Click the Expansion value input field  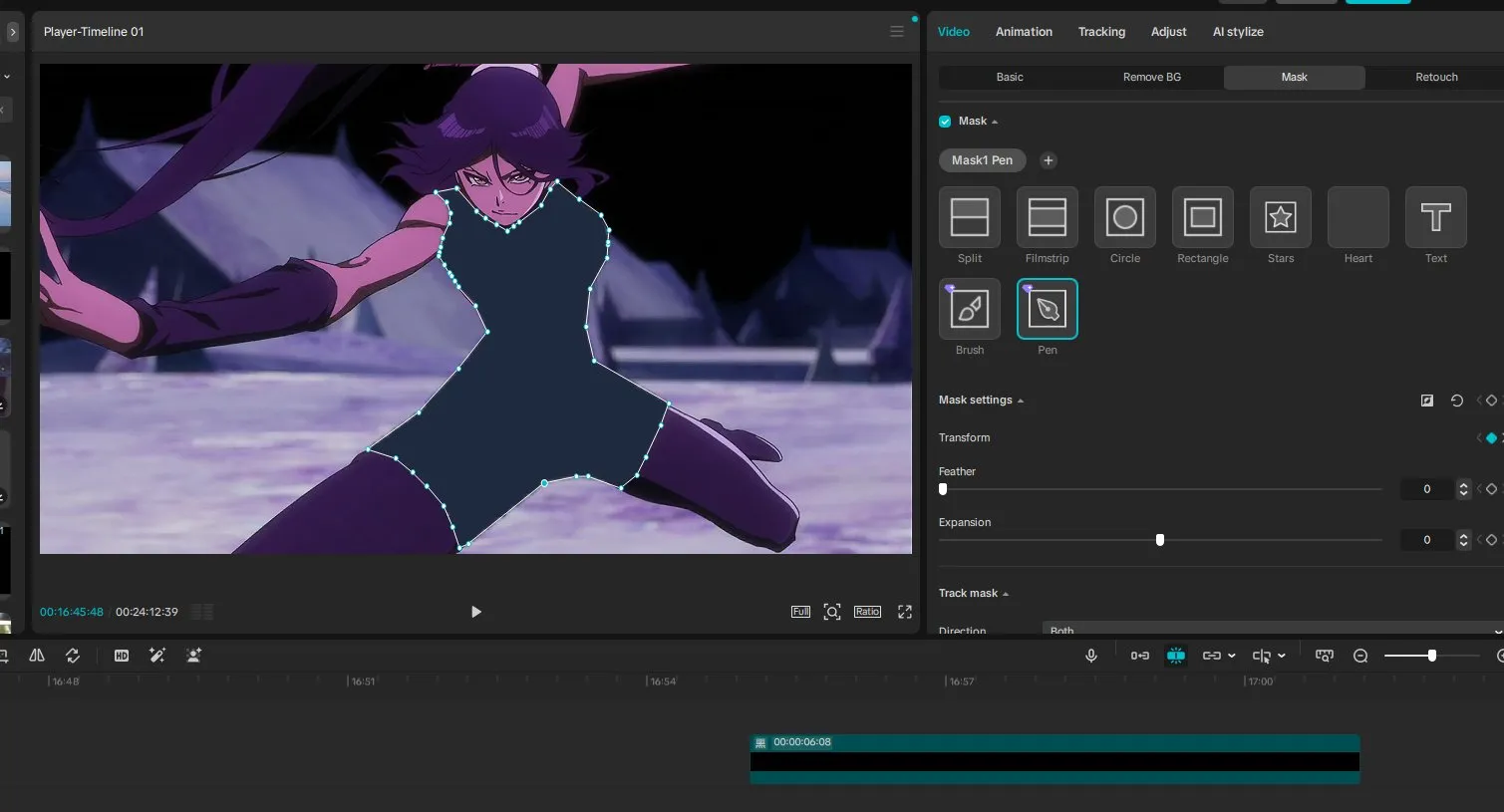coord(1427,540)
